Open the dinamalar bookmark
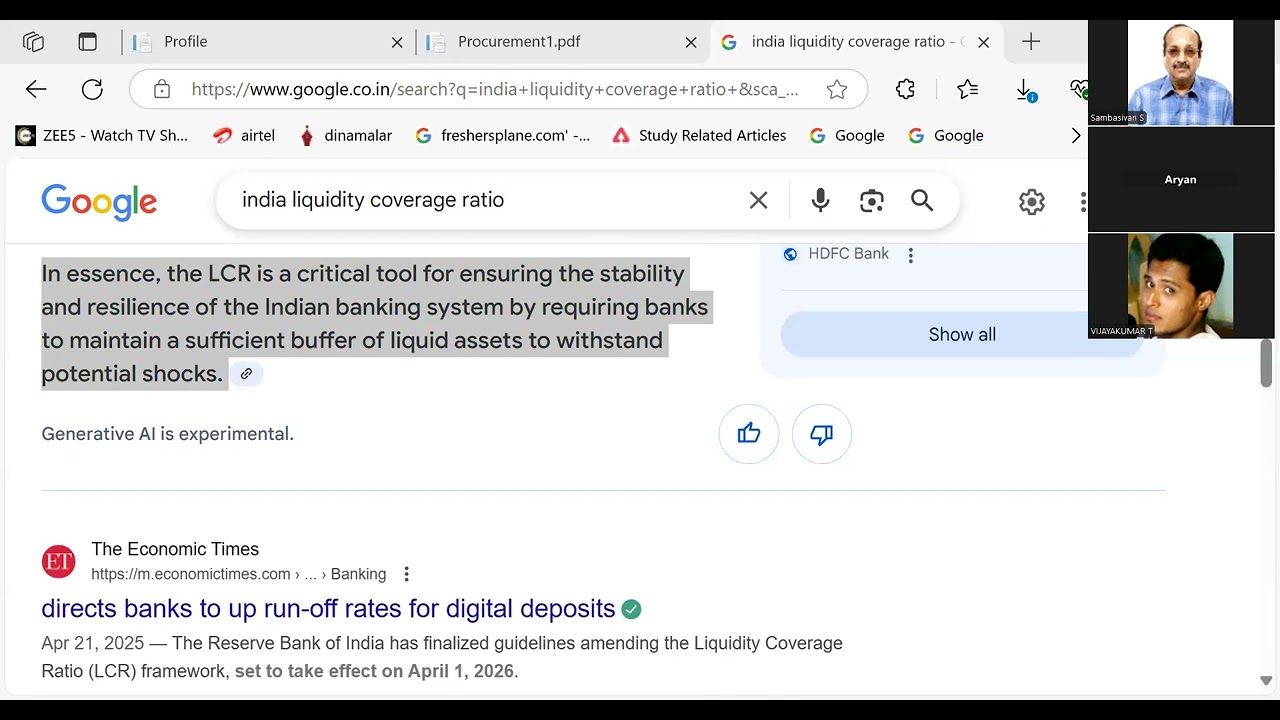 tap(345, 136)
